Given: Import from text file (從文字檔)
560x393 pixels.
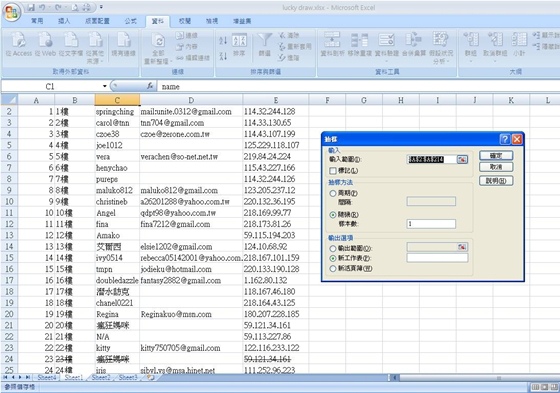Looking at the screenshot, I should [71, 44].
